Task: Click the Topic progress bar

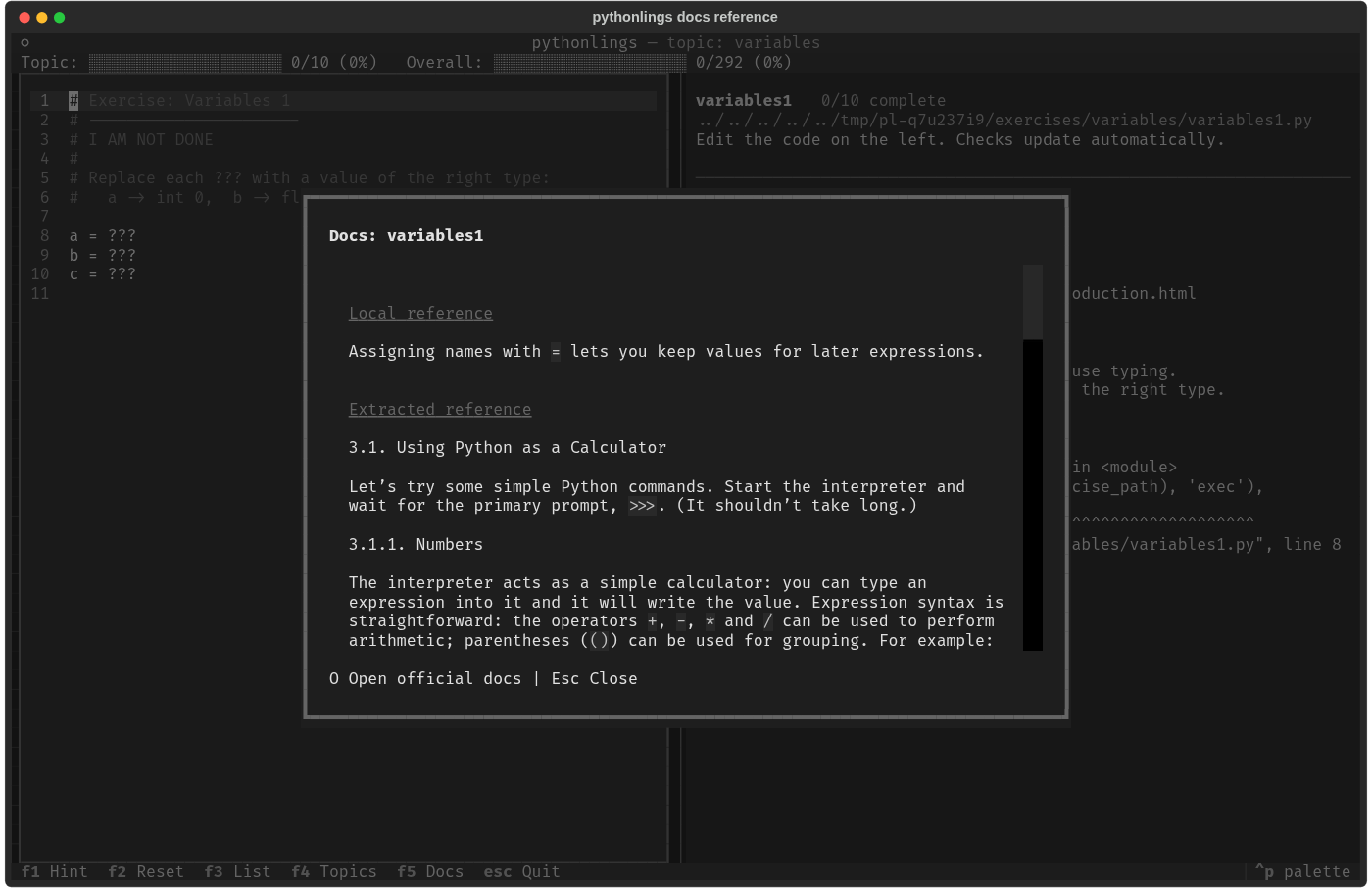Action: point(185,62)
